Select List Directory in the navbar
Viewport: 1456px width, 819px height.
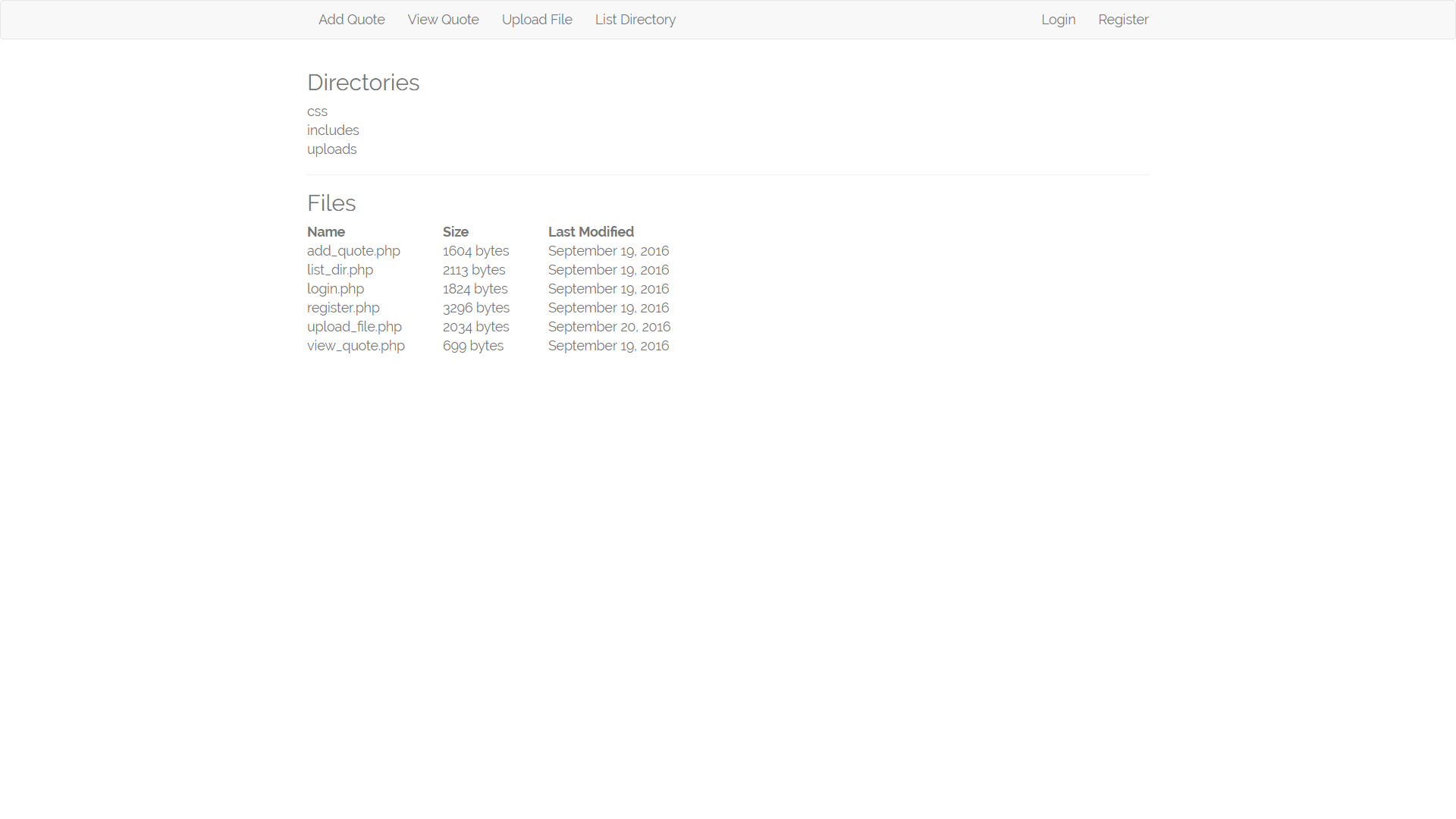coord(635,20)
